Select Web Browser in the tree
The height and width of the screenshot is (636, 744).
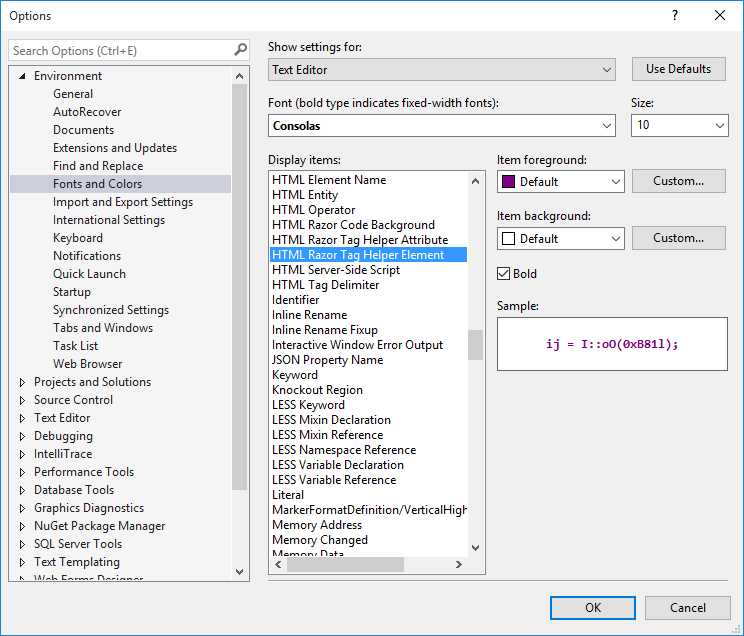tap(88, 365)
